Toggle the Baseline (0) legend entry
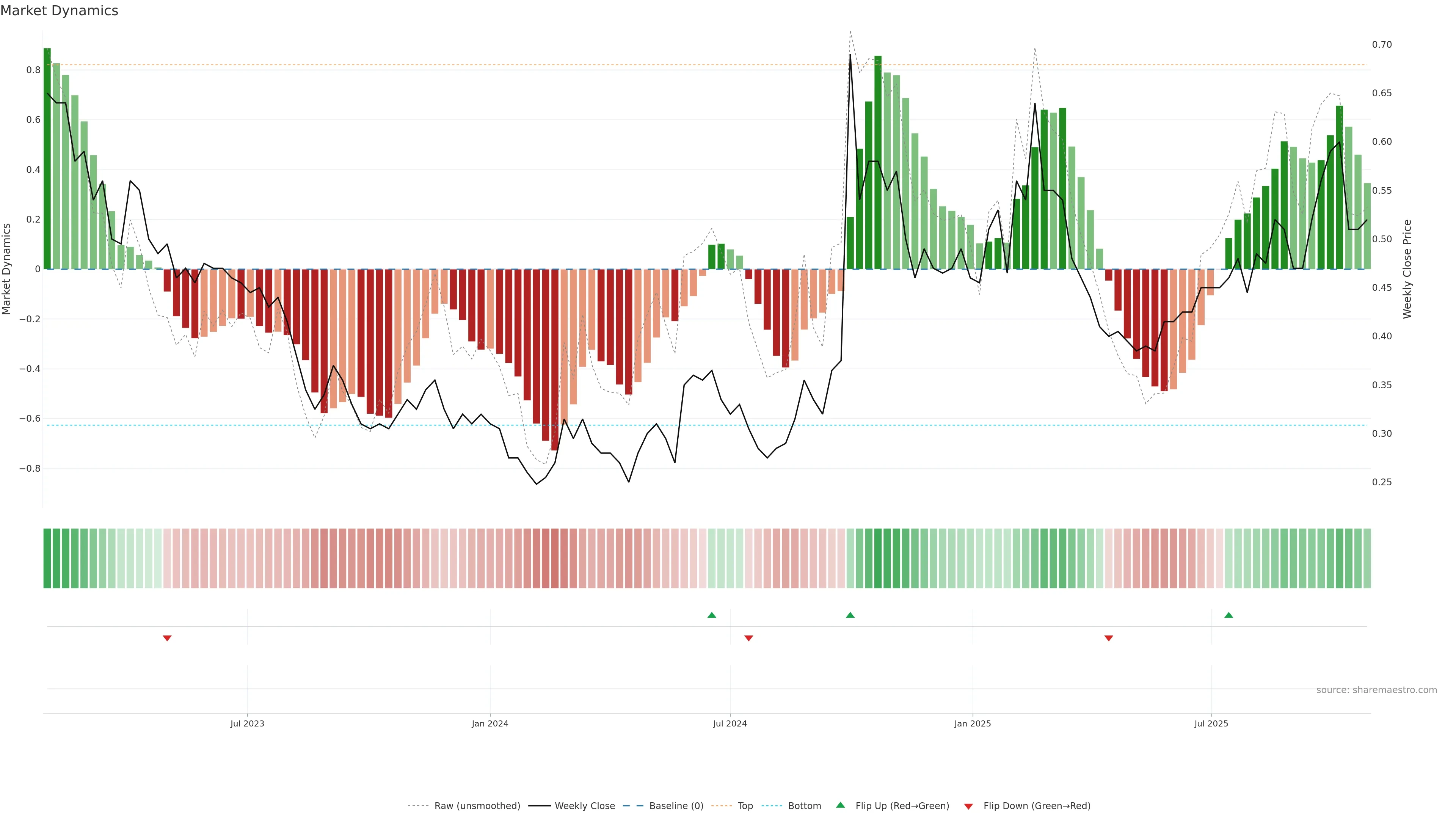 pos(676,806)
